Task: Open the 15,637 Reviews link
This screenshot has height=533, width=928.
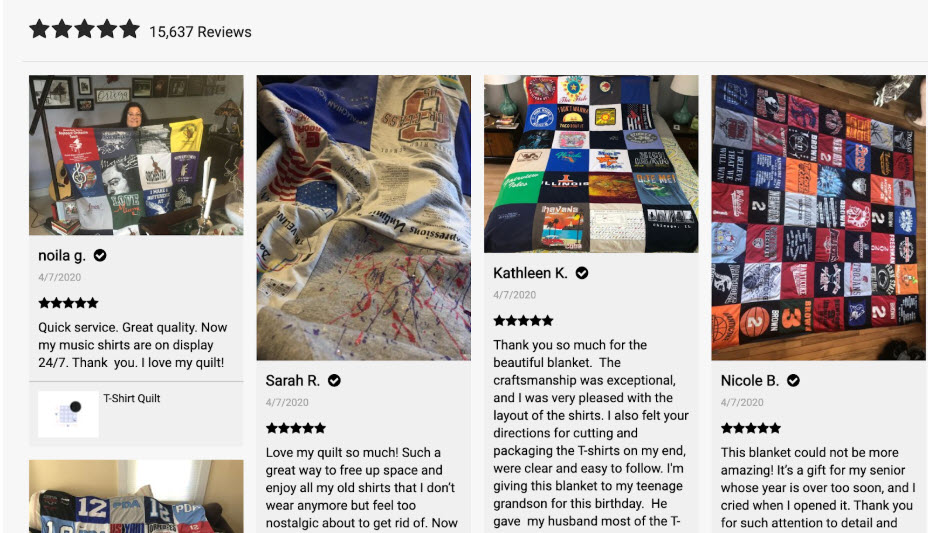Action: [200, 32]
